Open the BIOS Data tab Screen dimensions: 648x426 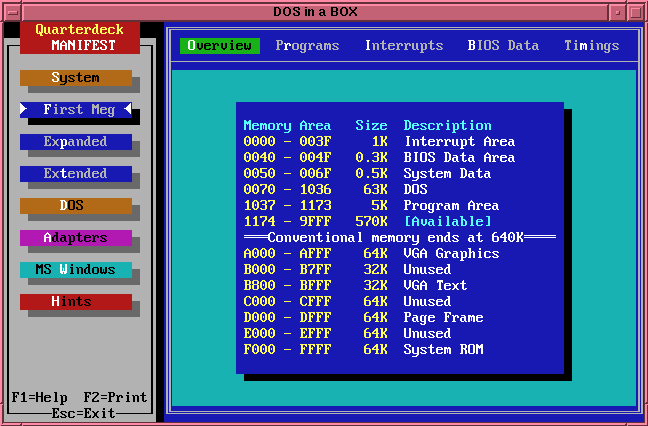pyautogui.click(x=503, y=45)
